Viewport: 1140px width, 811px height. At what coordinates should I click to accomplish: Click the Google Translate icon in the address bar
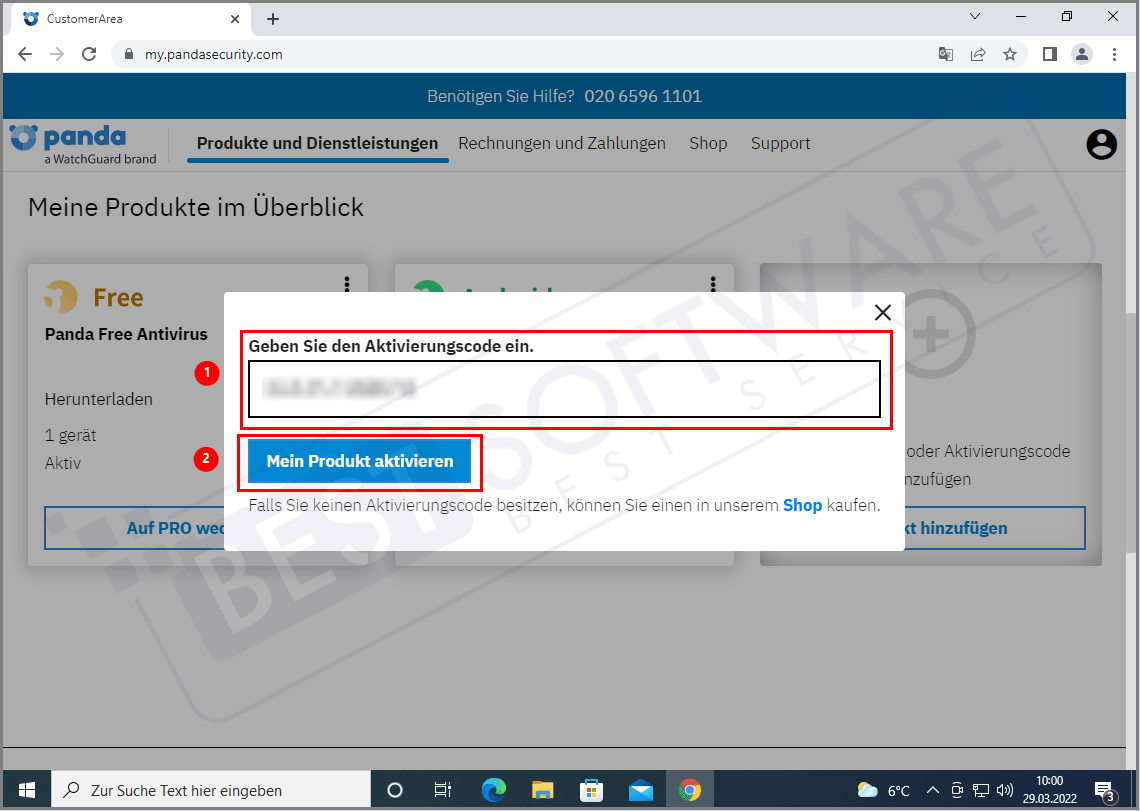tap(945, 54)
